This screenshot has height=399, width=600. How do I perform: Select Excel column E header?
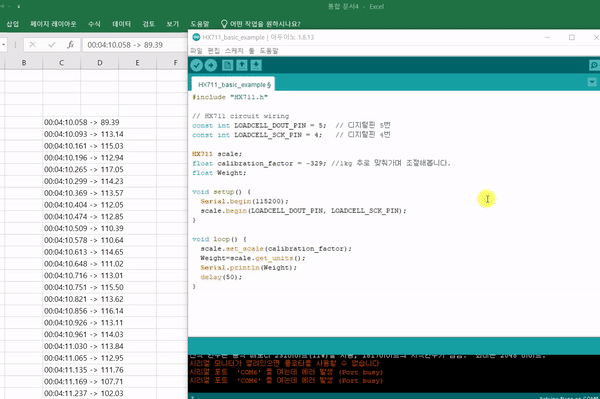[137, 63]
